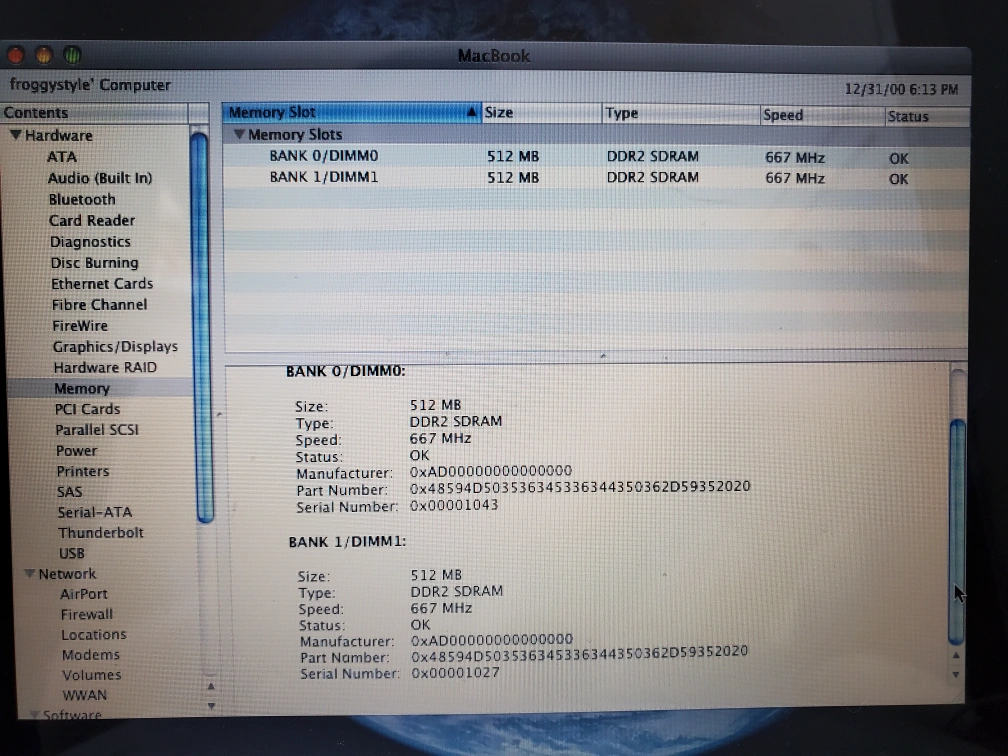Select Serial-ATA in the sidebar
This screenshot has width=1008, height=756.
95,512
